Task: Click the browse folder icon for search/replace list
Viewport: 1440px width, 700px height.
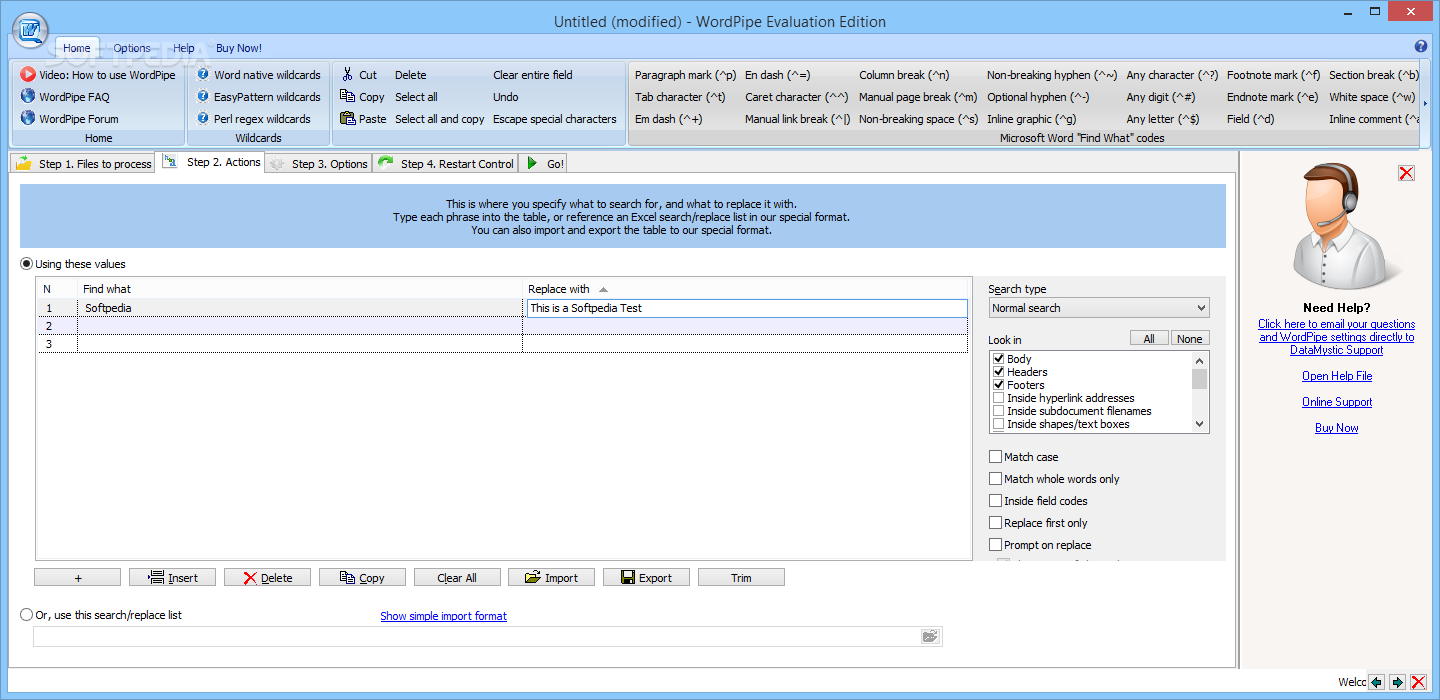Action: point(930,636)
